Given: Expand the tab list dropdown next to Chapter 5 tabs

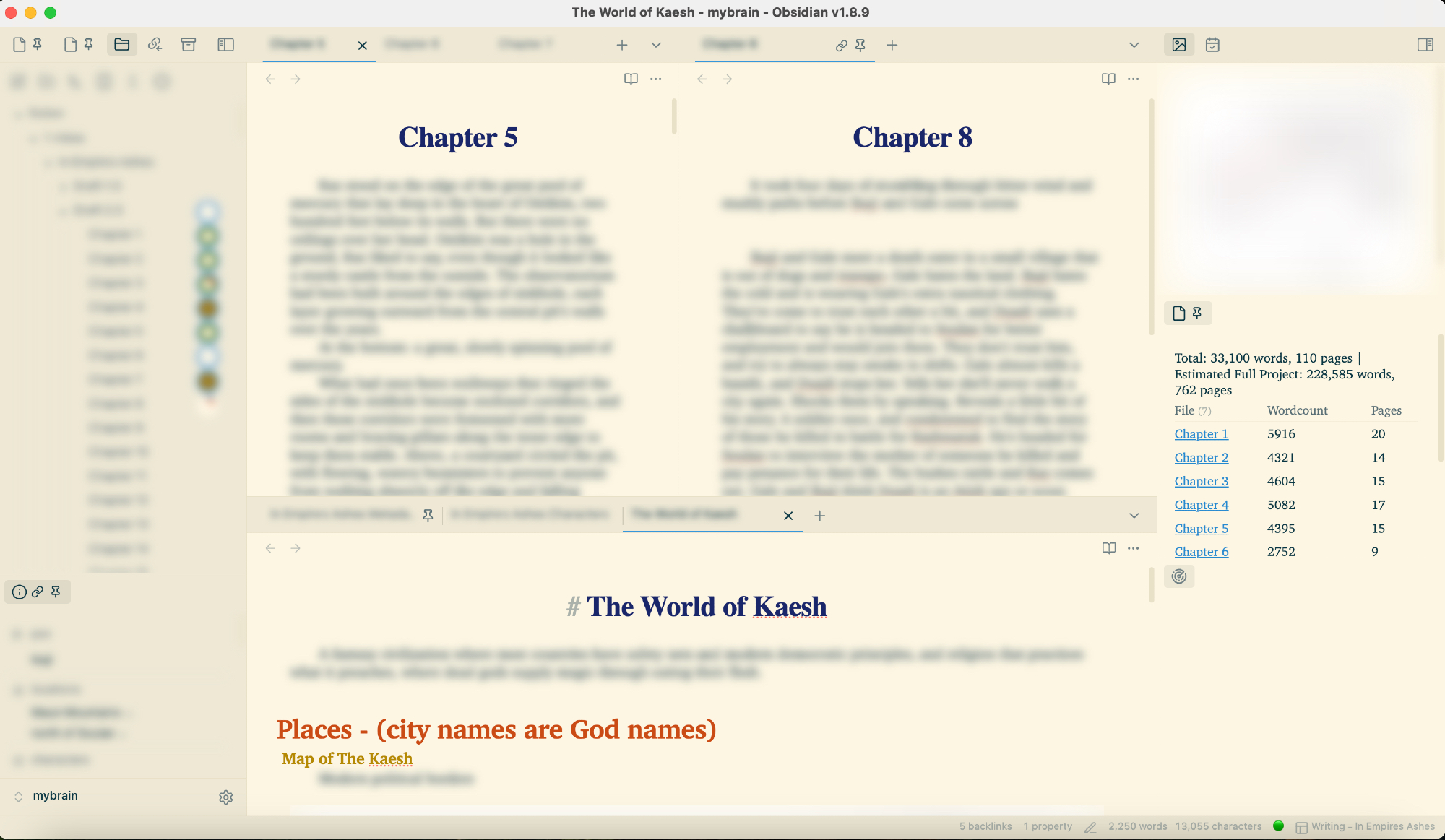Looking at the screenshot, I should (656, 45).
